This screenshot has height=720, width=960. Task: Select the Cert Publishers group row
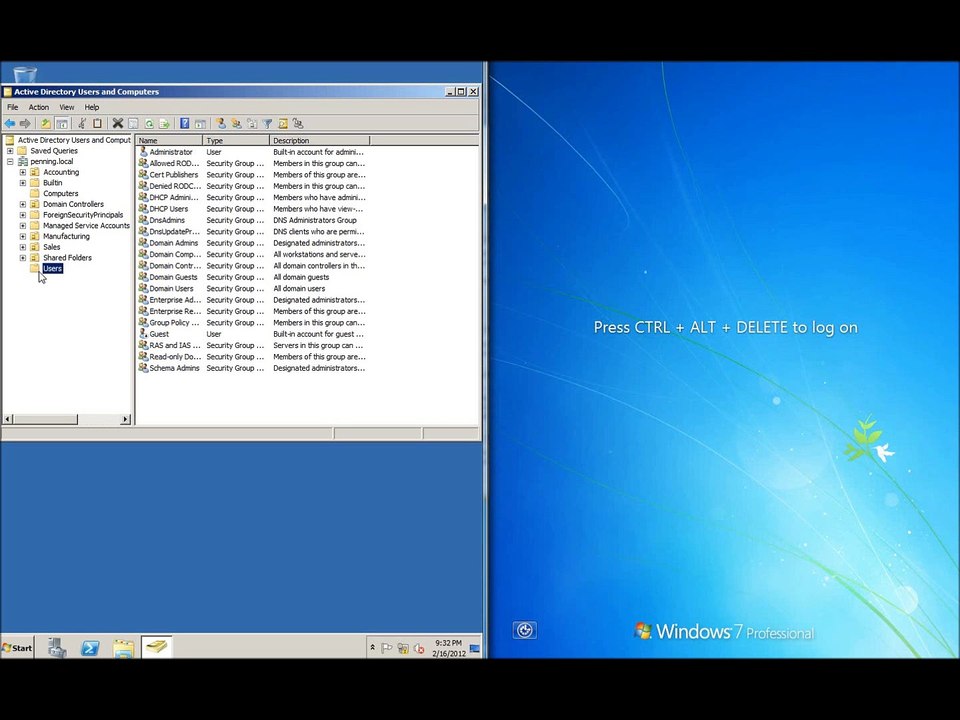tap(252, 174)
